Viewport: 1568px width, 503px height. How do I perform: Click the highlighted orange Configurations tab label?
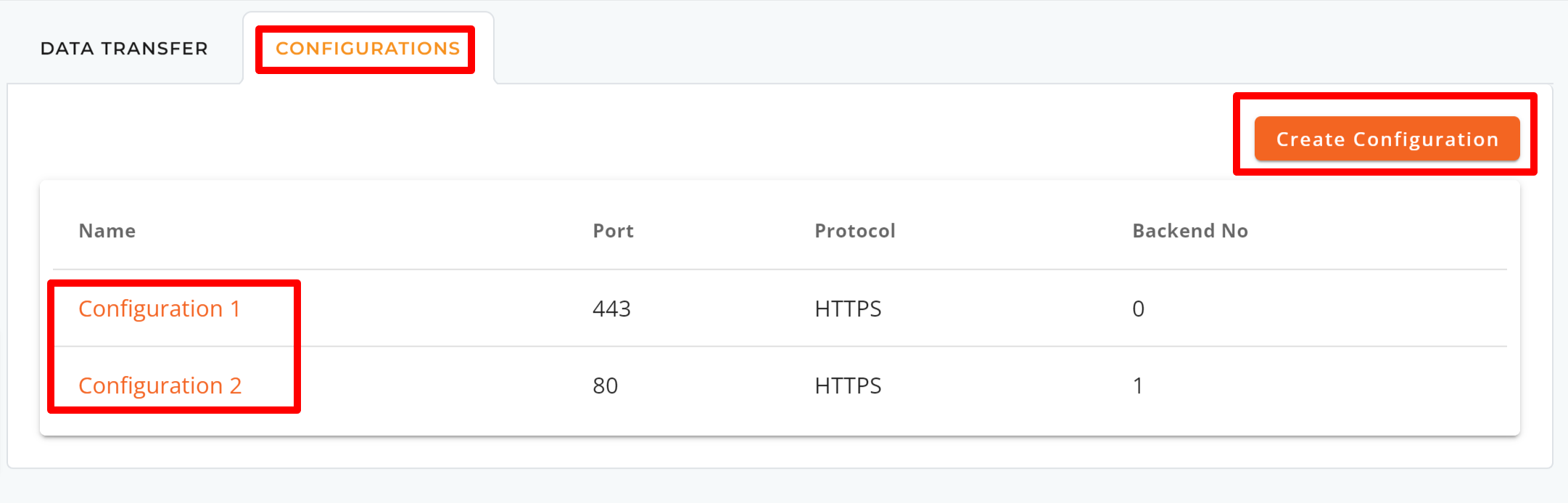point(368,49)
